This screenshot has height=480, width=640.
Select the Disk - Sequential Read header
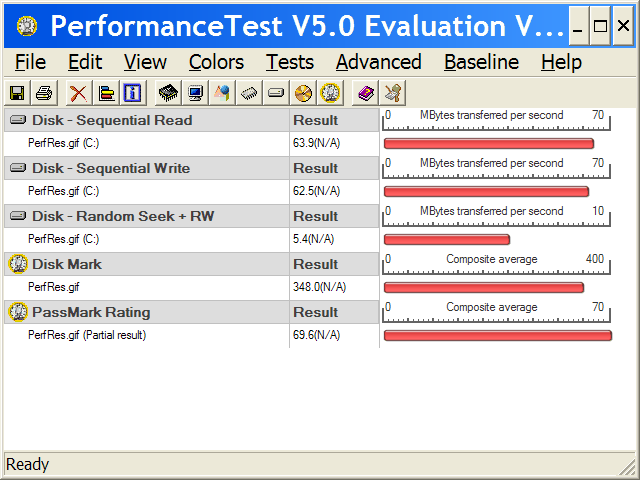(x=147, y=120)
